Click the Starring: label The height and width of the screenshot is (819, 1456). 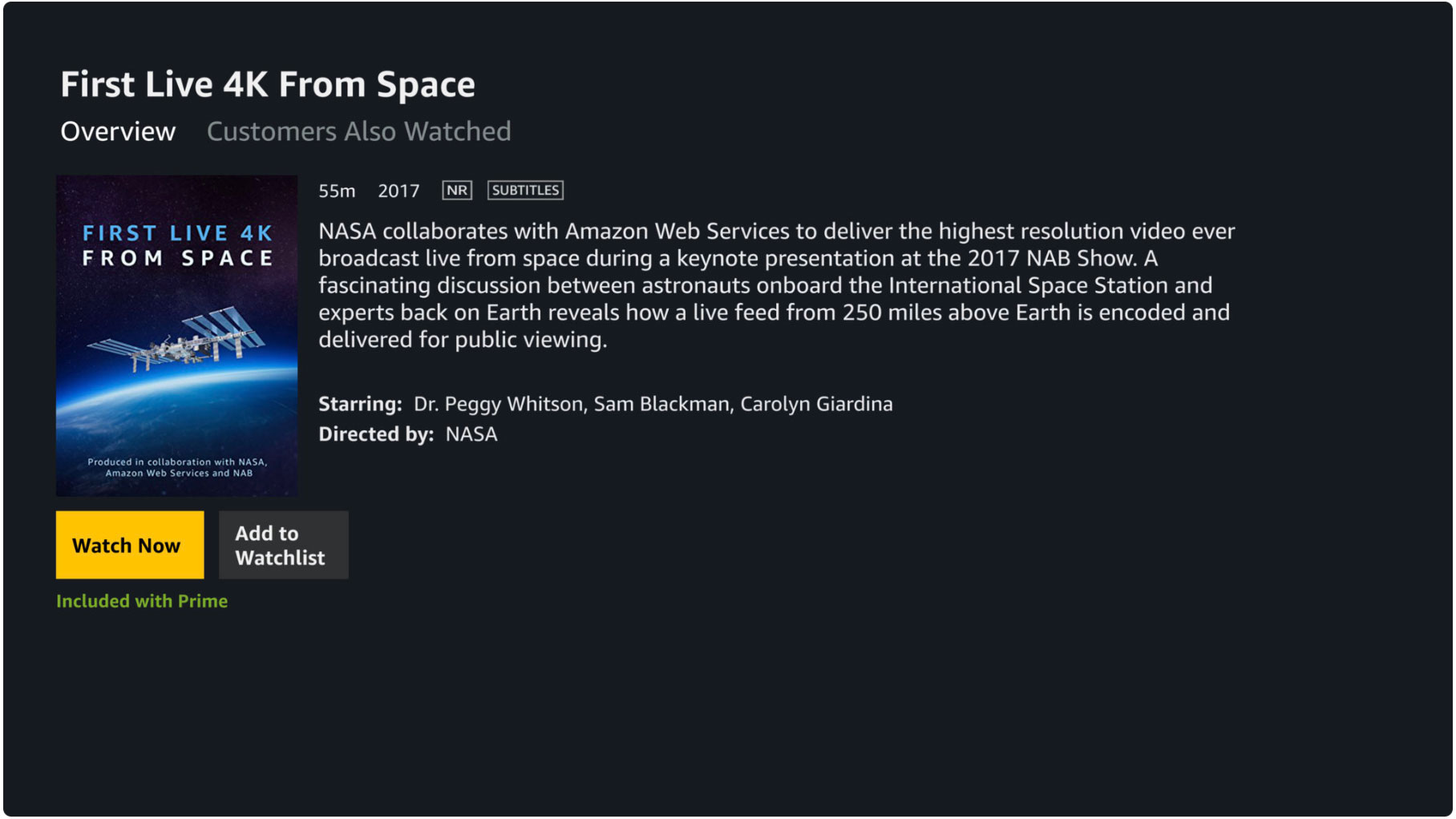360,404
